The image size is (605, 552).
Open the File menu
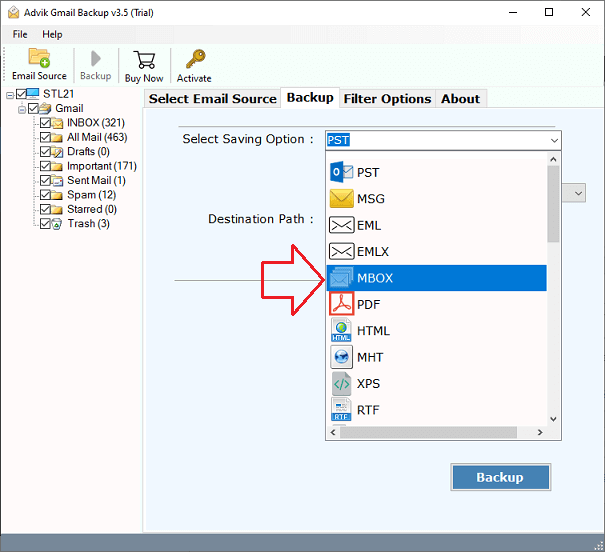point(20,34)
